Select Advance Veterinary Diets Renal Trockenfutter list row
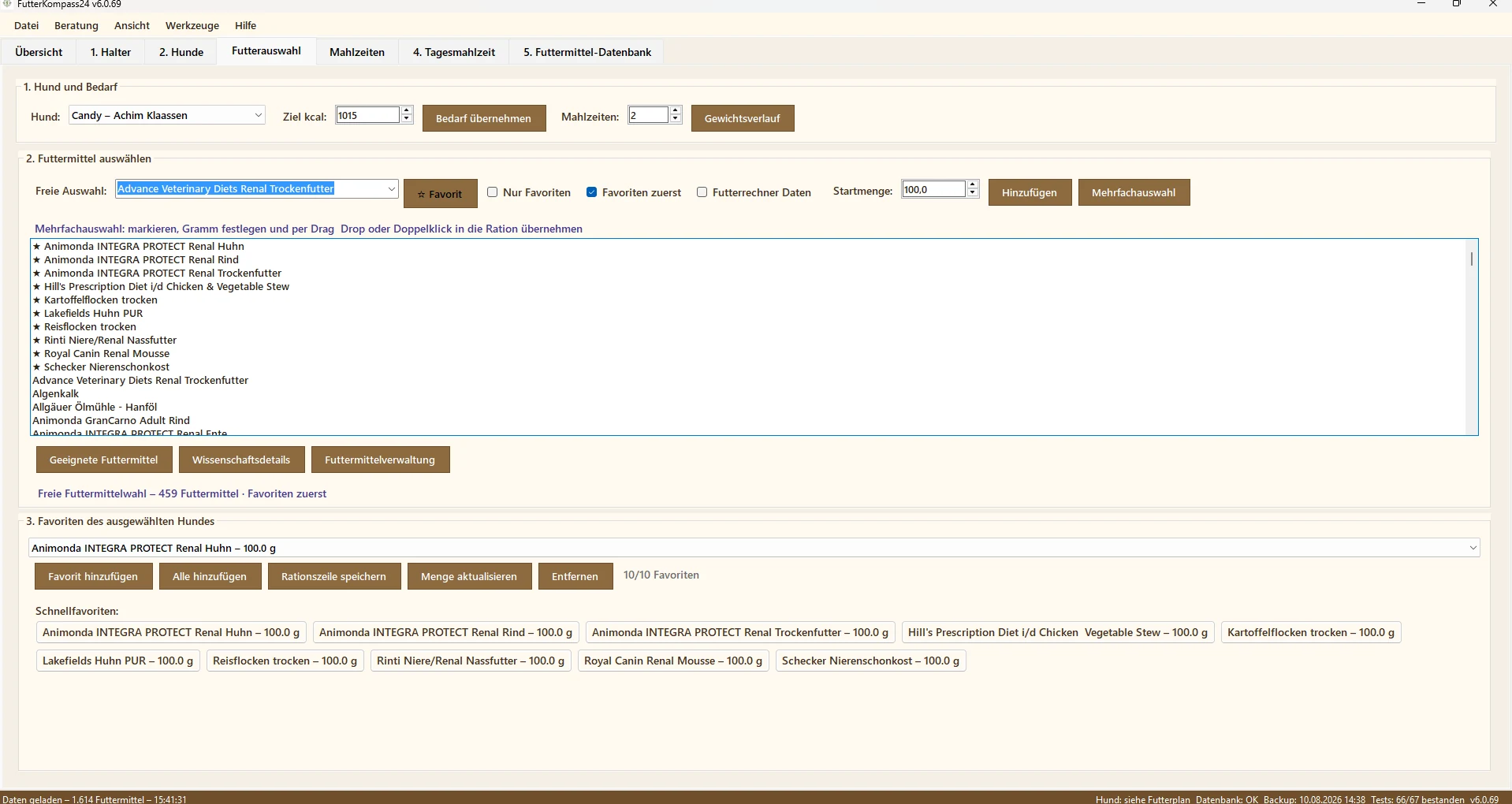 click(x=748, y=381)
